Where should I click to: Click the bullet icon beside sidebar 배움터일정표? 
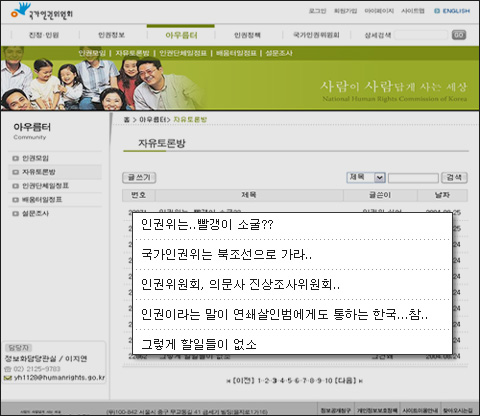click(15, 200)
